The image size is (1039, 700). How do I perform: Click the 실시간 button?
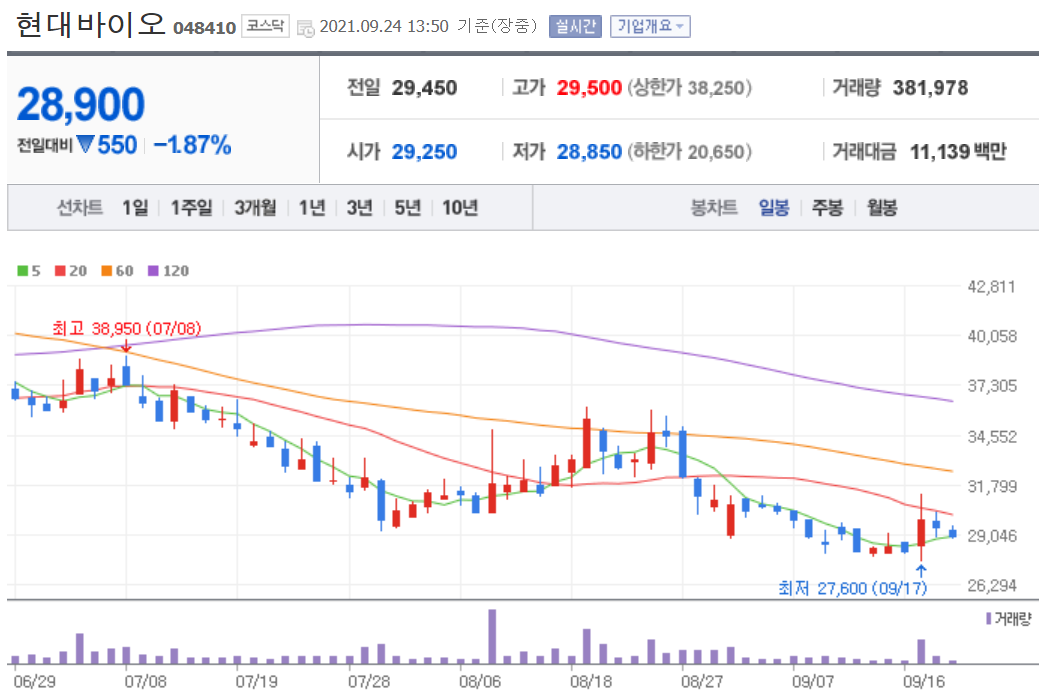click(x=575, y=27)
